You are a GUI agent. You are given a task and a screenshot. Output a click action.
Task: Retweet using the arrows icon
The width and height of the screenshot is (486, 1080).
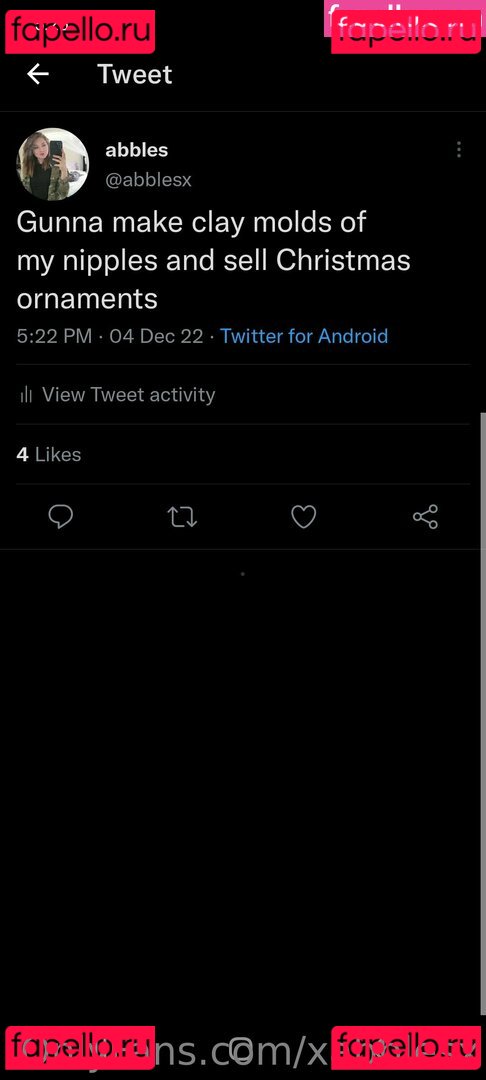coord(182,517)
